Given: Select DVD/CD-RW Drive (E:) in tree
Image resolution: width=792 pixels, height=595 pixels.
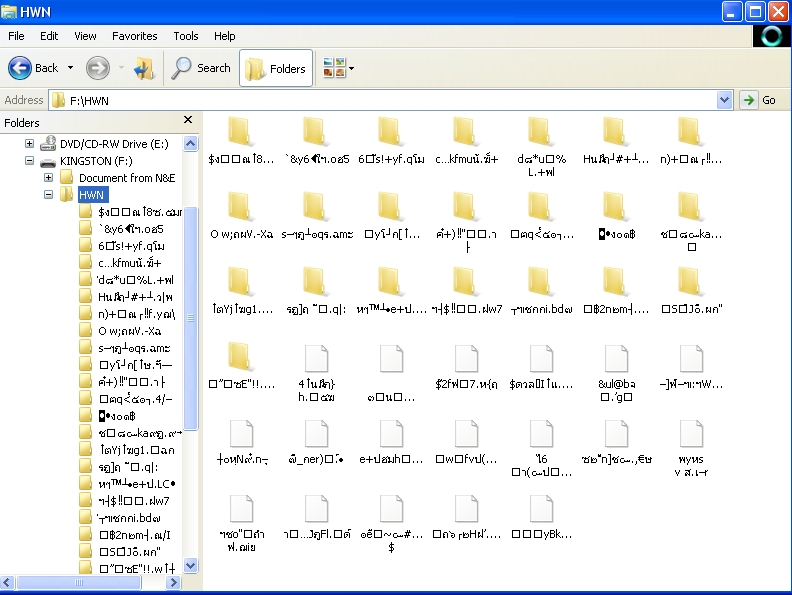Looking at the screenshot, I should coord(114,144).
